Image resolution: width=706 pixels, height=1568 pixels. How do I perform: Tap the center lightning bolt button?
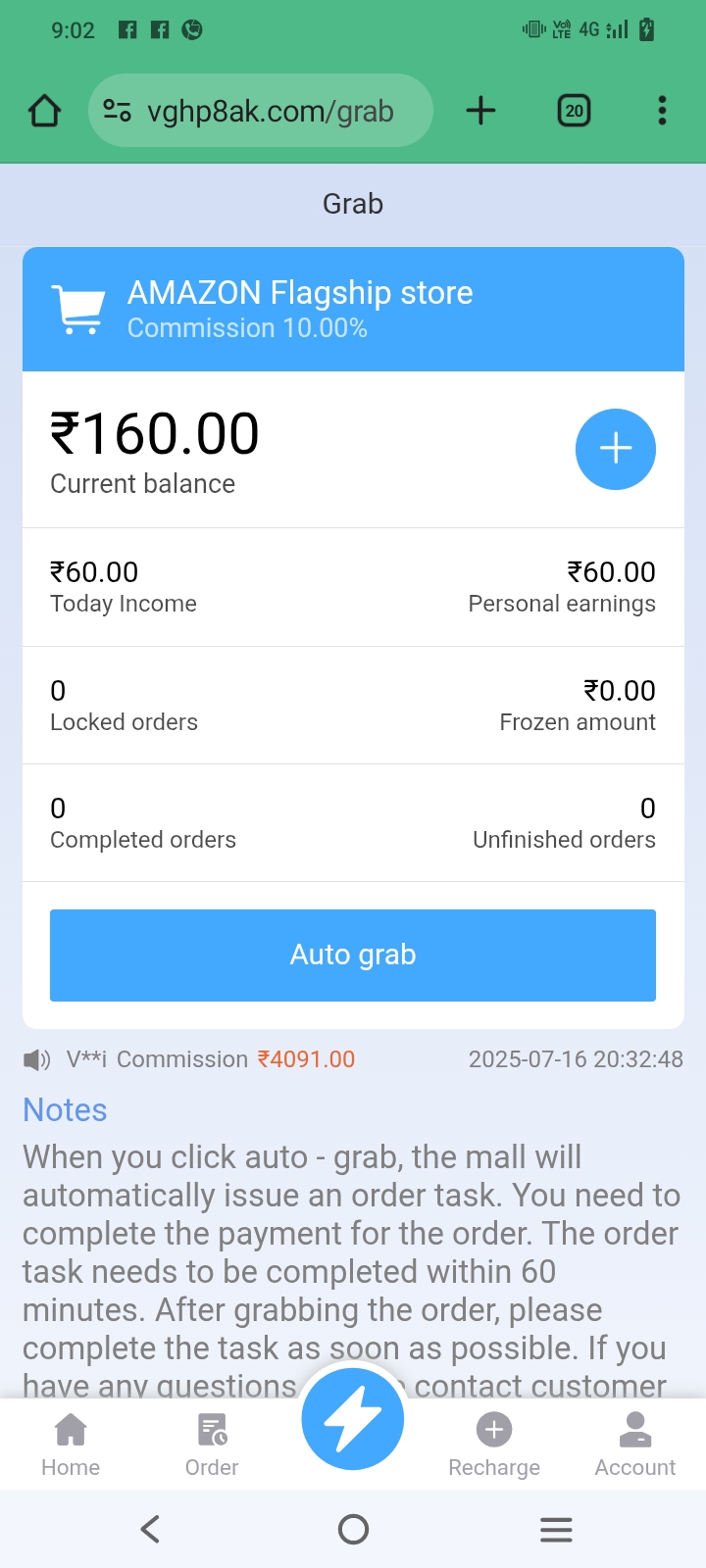[353, 1419]
